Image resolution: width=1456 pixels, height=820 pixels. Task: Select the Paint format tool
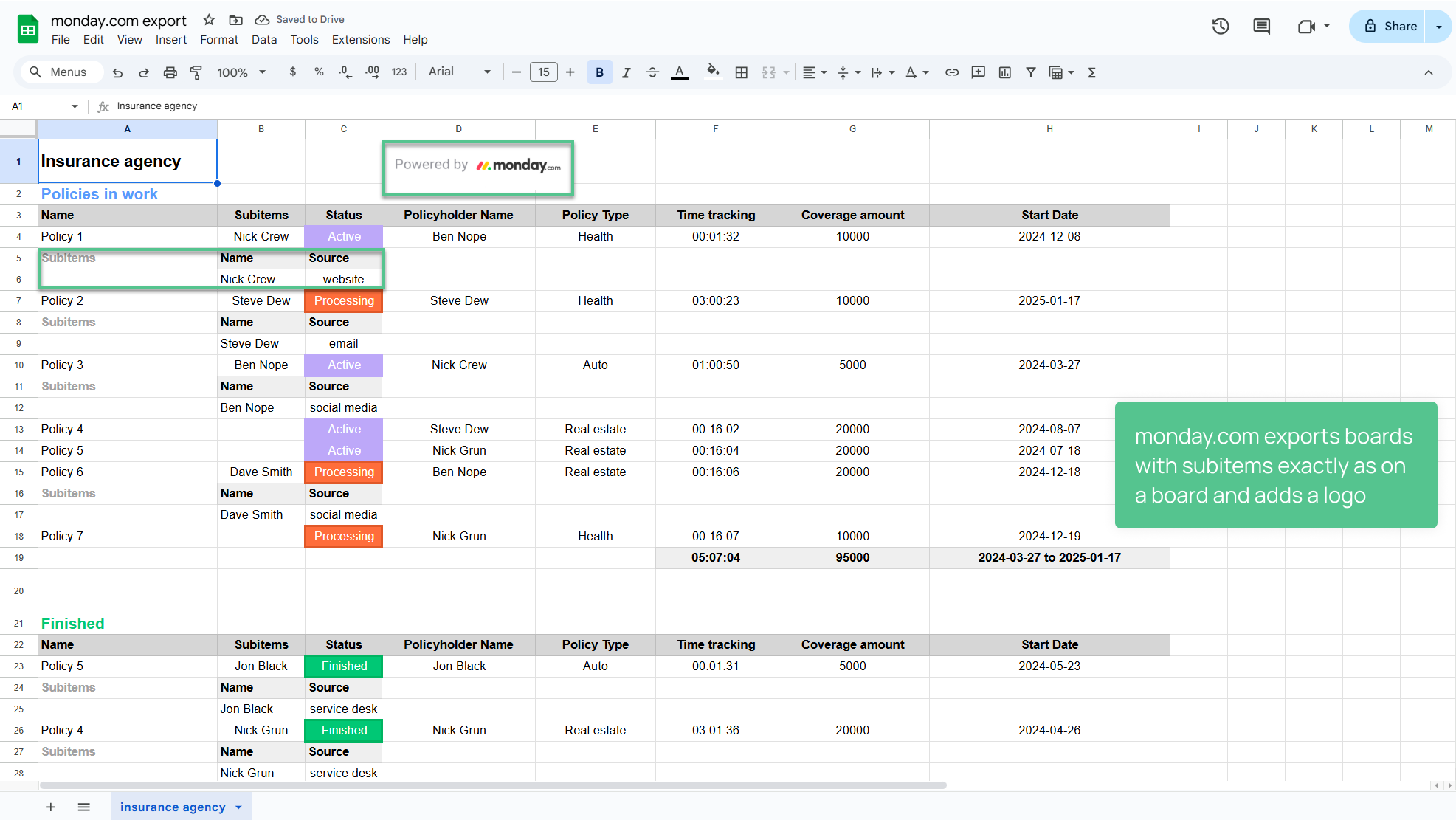point(196,72)
